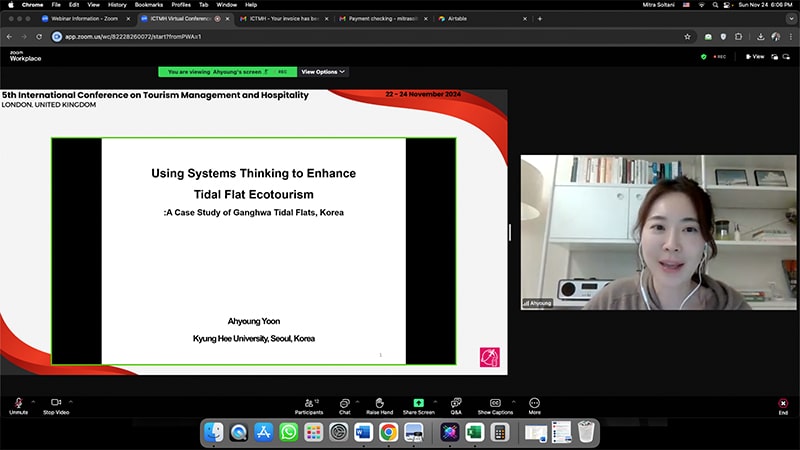Click Ahyoung's video thumbnail
This screenshot has height=450, width=800.
coord(658,232)
